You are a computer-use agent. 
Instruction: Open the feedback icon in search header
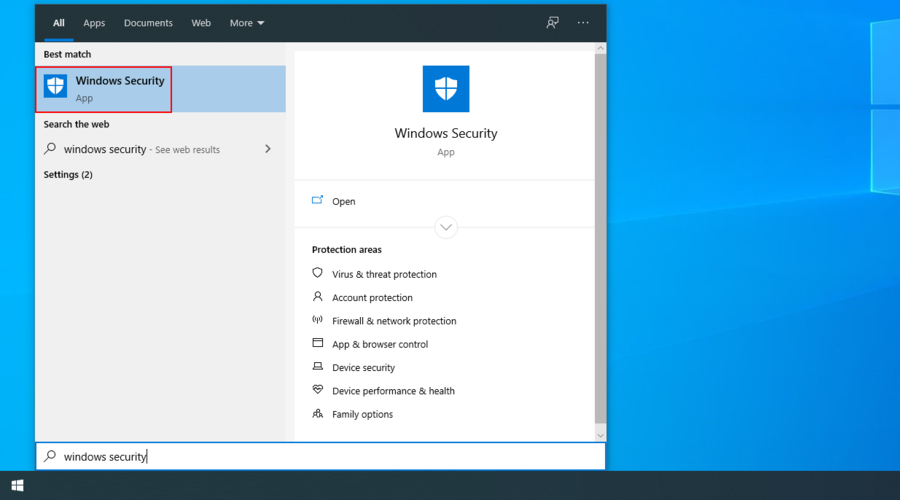coord(552,23)
